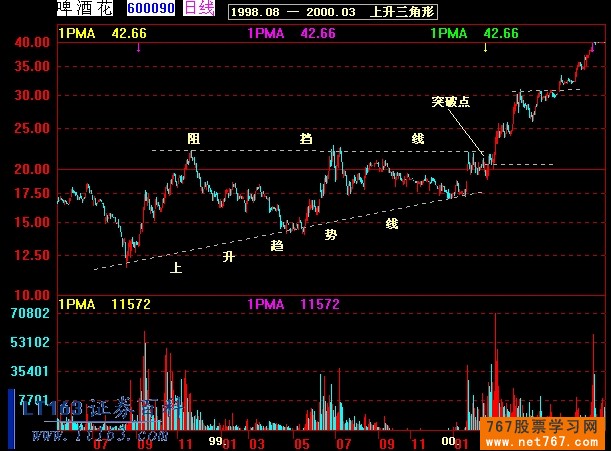The width and height of the screenshot is (611, 451).
Task: Select magenta 1PMA 11572 volume indicator
Action: pyautogui.click(x=294, y=304)
